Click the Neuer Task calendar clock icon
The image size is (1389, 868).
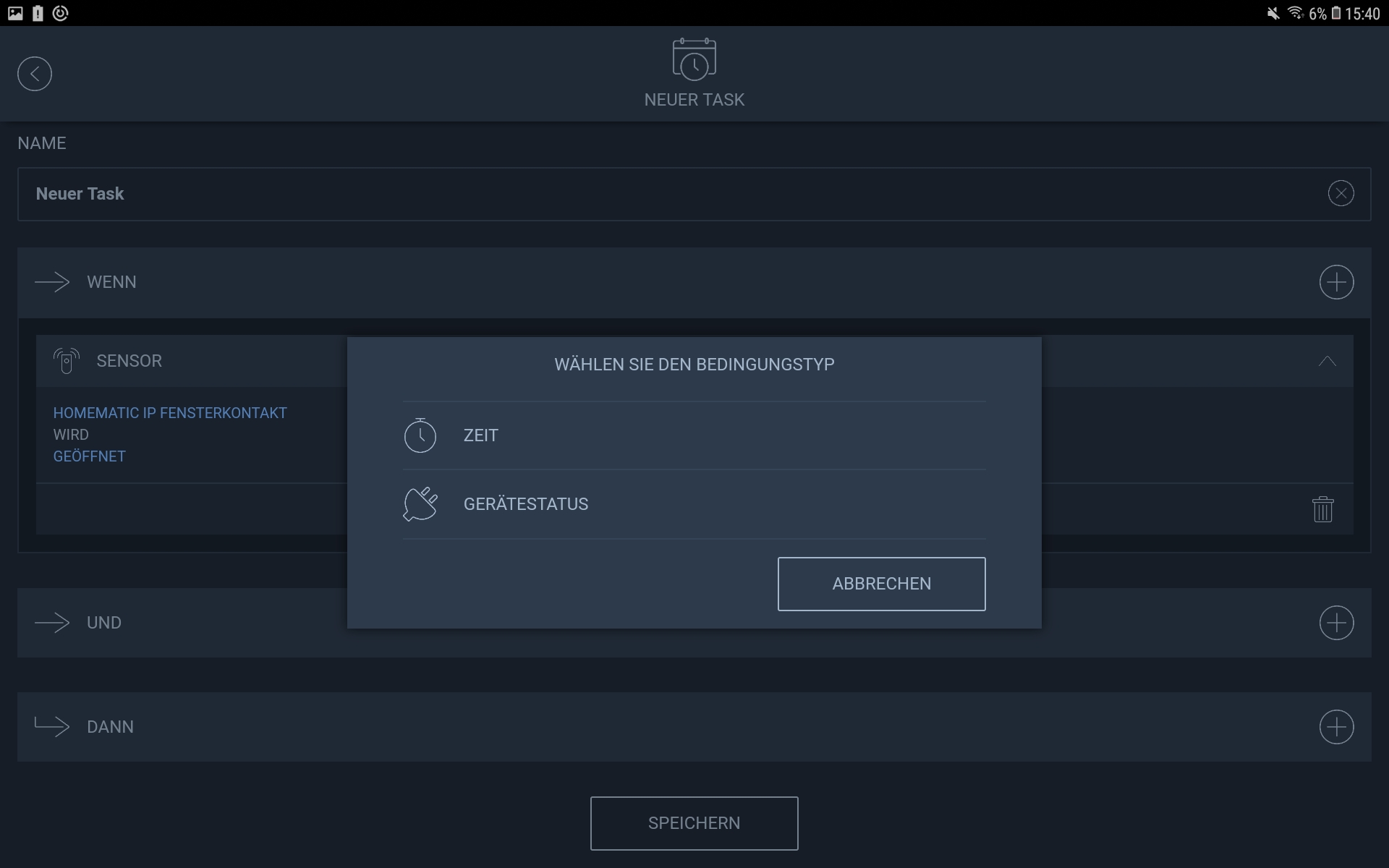tap(694, 59)
